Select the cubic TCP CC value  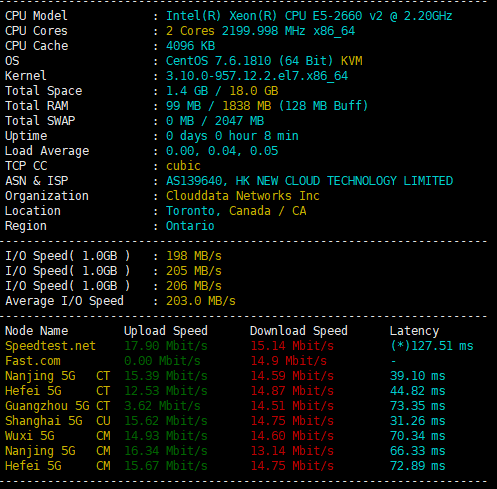183,166
